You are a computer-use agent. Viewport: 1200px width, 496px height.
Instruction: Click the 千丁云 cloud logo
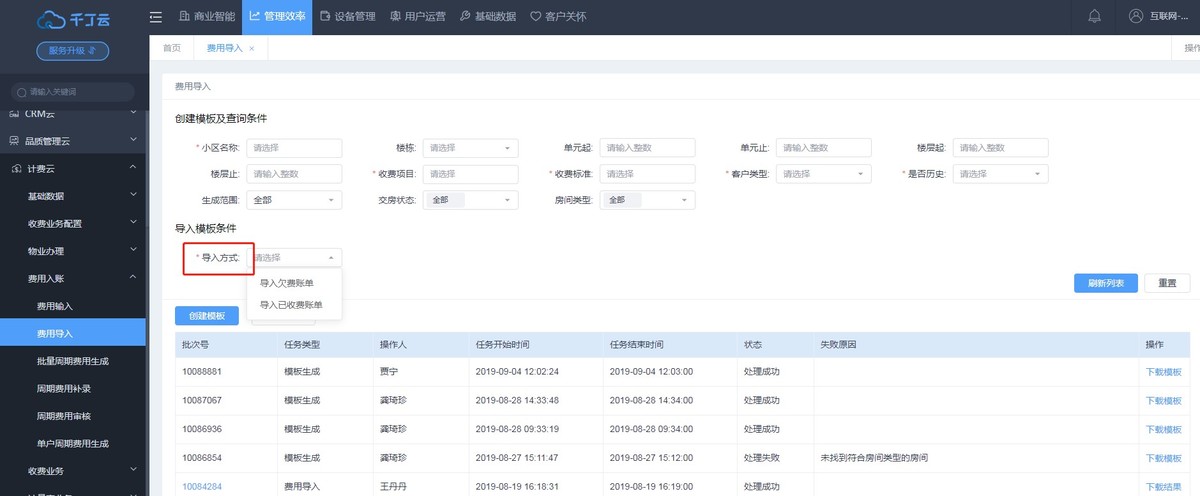point(73,19)
